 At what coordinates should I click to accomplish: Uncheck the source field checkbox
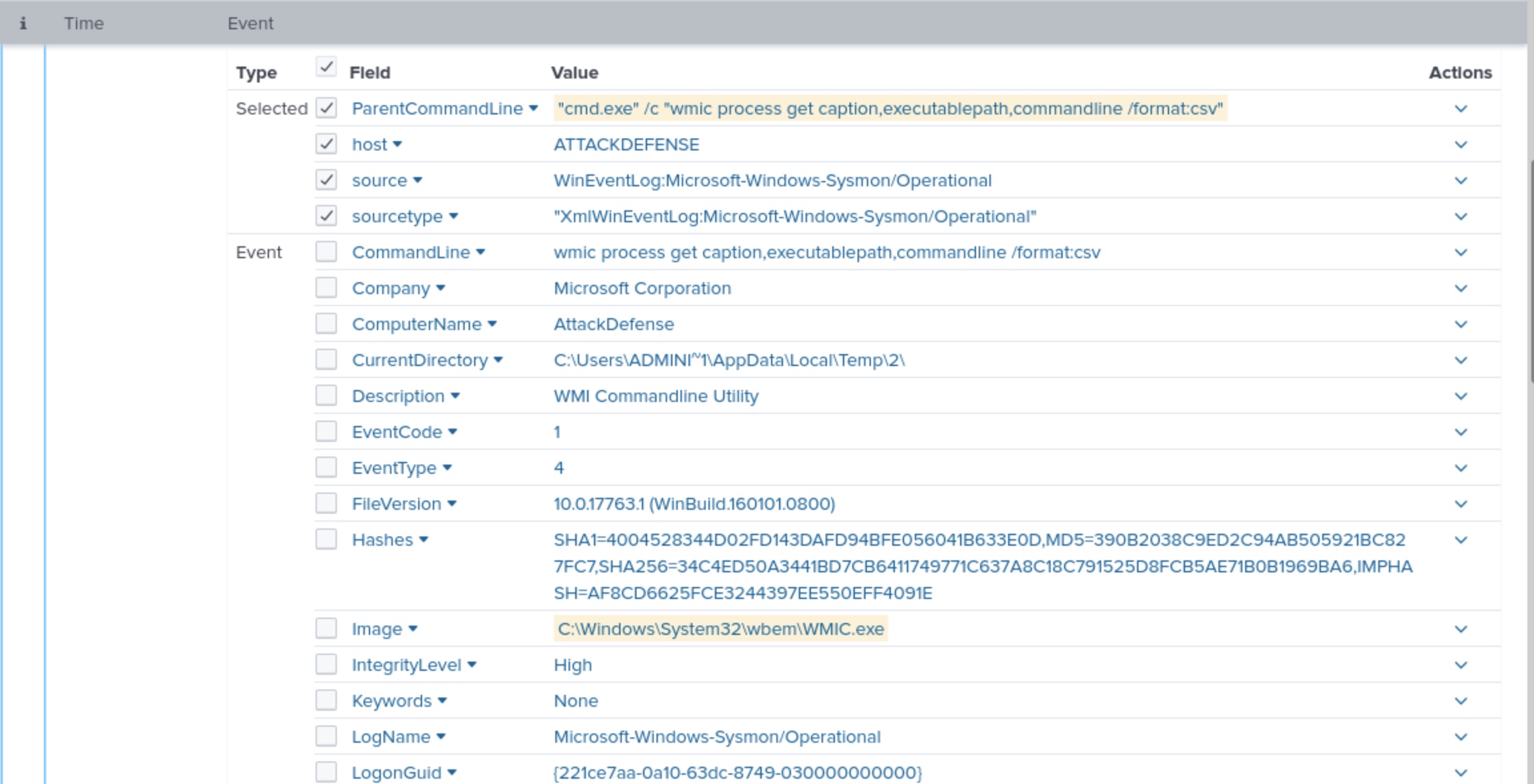pos(326,180)
